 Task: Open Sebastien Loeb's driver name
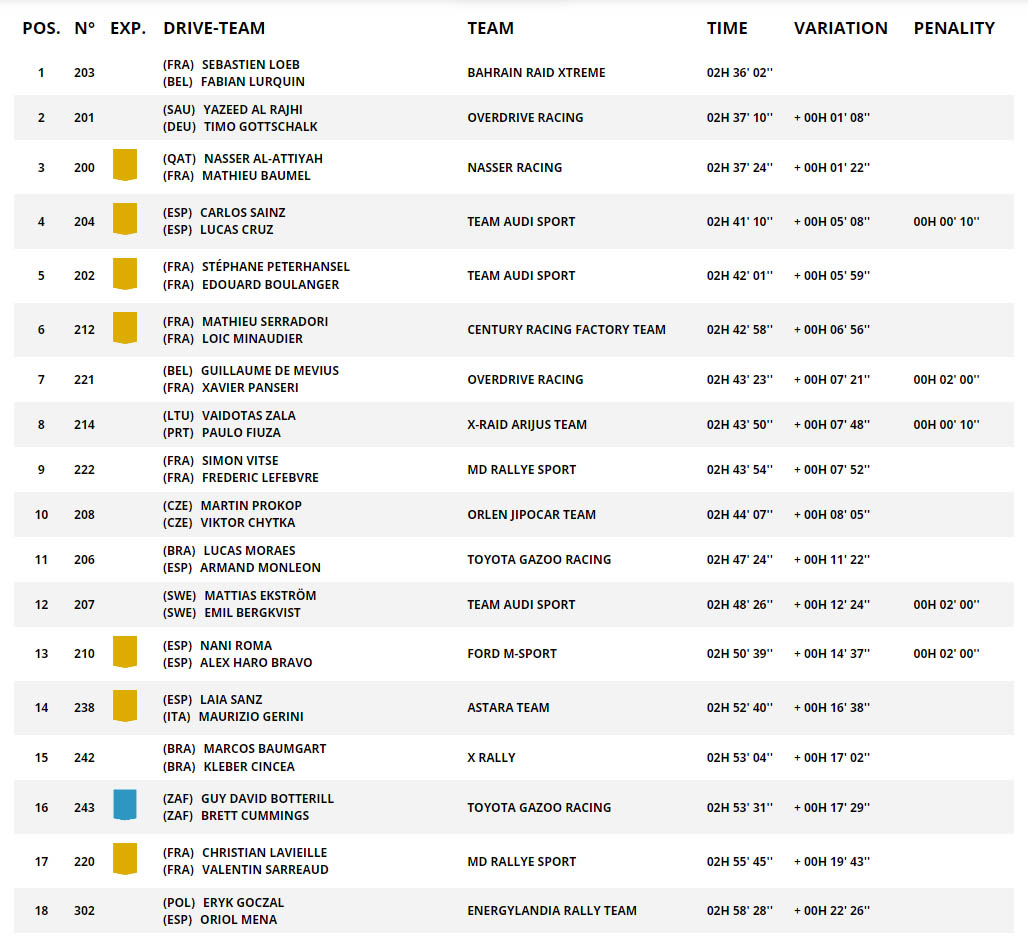click(250, 65)
